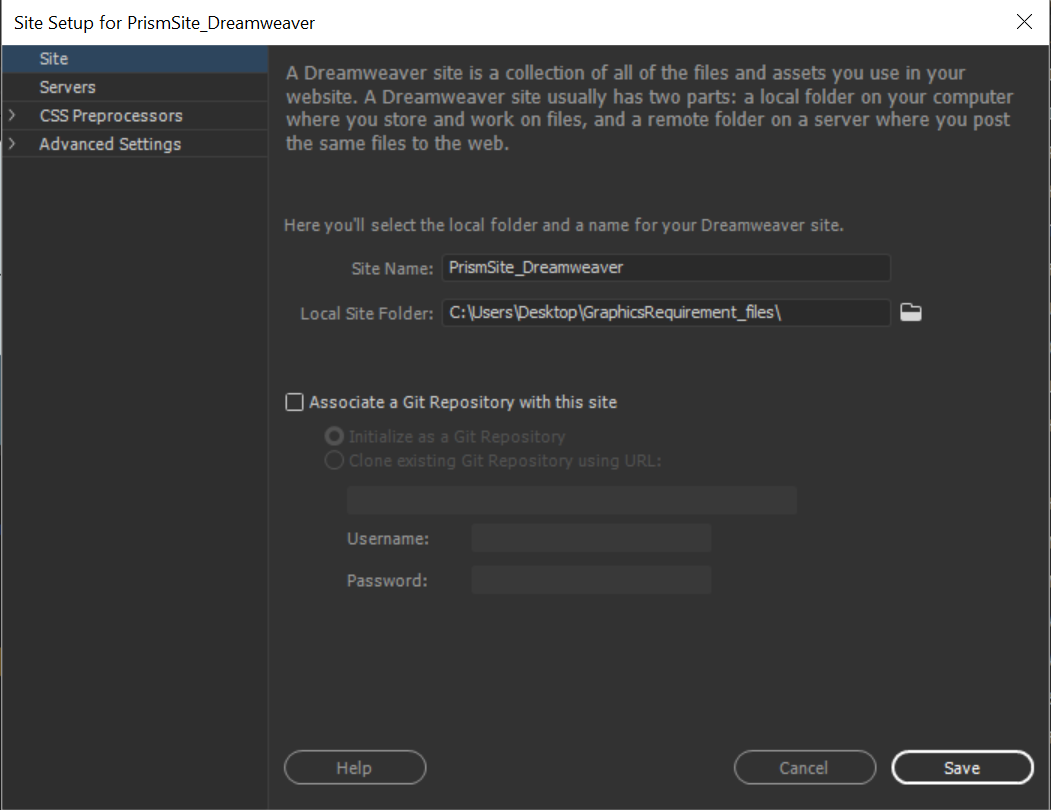Image resolution: width=1051 pixels, height=810 pixels.
Task: Select the Initialize as a Git Repository option
Action: (333, 435)
